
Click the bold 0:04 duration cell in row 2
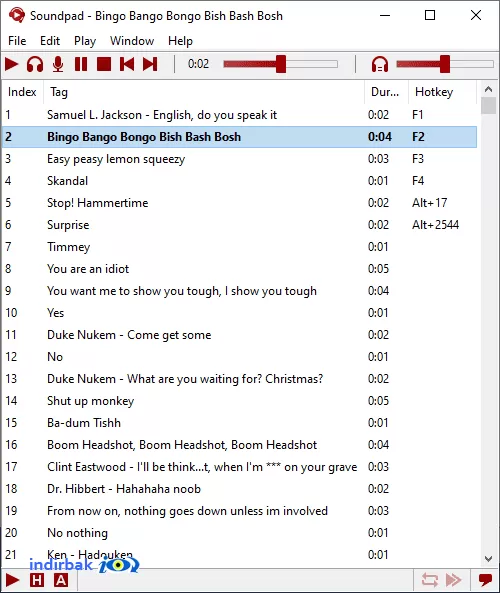380,137
